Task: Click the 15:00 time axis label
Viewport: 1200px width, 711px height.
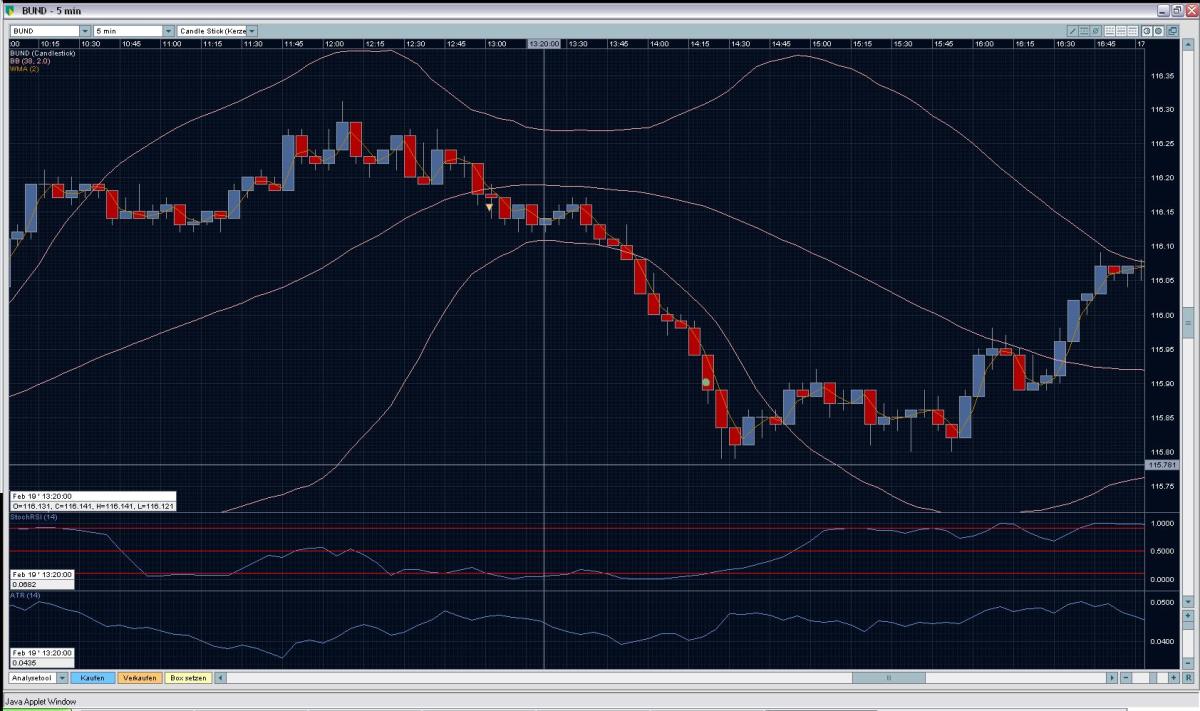Action: (822, 44)
